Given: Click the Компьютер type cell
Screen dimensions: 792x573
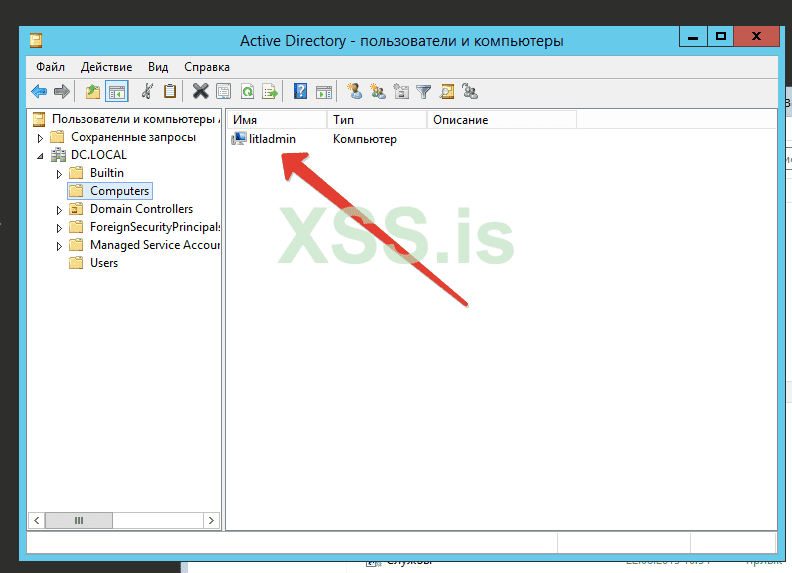Looking at the screenshot, I should [x=365, y=138].
